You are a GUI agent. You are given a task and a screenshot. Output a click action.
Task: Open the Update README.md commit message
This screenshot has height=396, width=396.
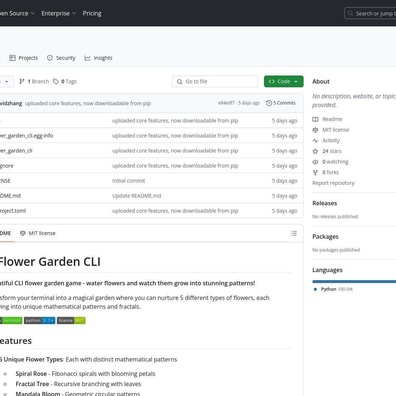(137, 196)
